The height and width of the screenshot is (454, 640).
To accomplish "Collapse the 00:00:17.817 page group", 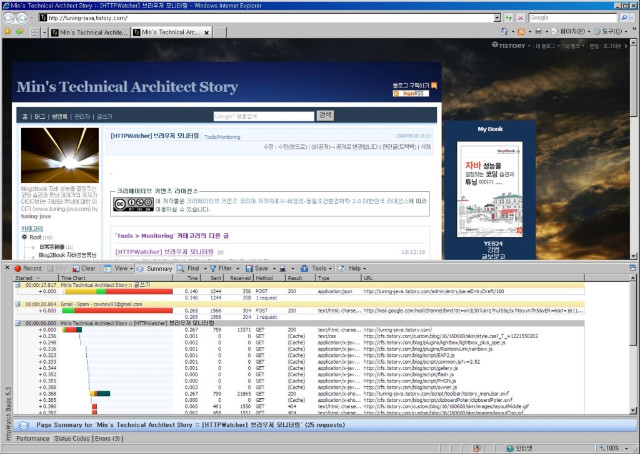I will [18, 285].
